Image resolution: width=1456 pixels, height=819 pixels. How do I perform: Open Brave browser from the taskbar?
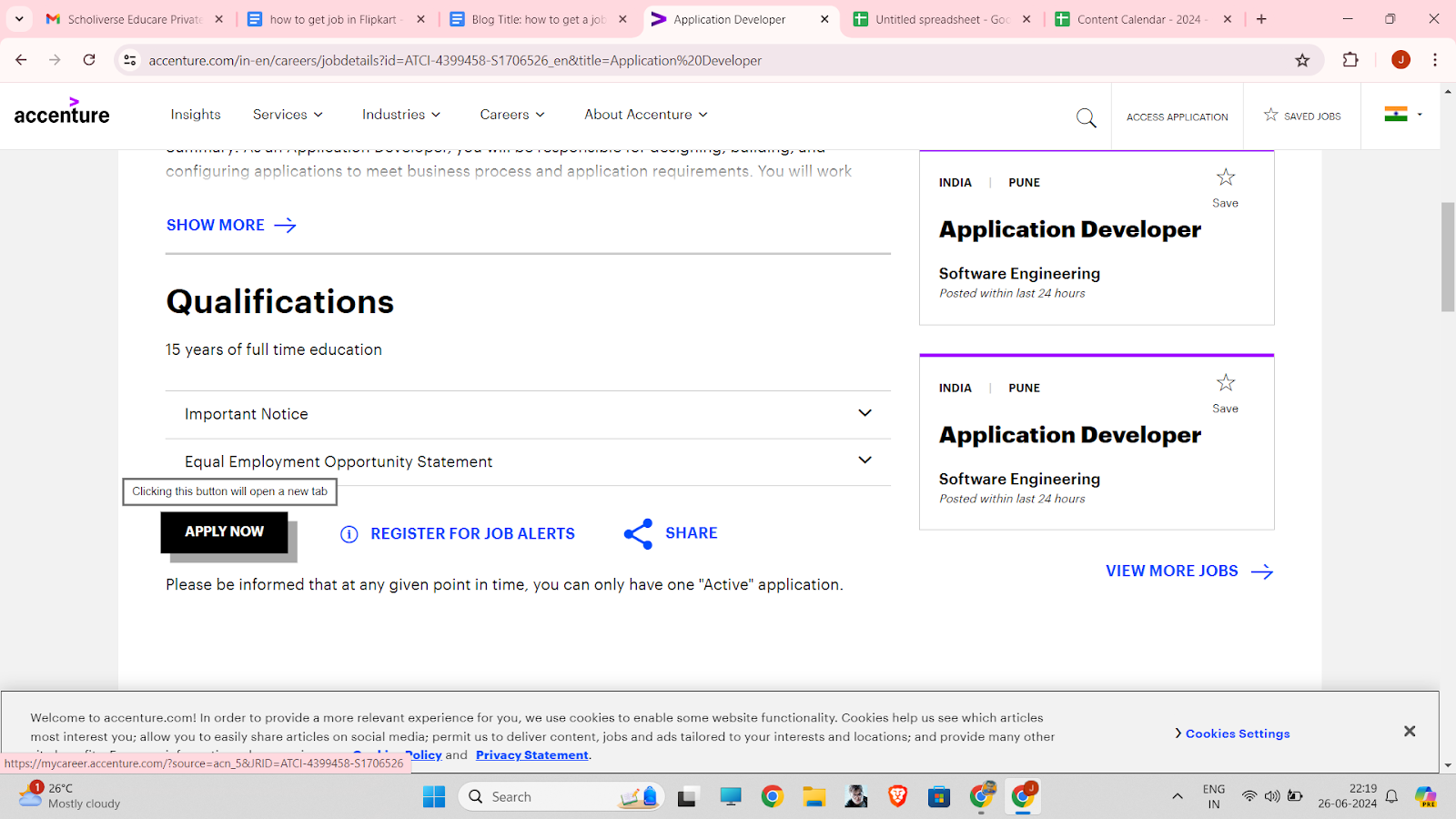pos(897,797)
